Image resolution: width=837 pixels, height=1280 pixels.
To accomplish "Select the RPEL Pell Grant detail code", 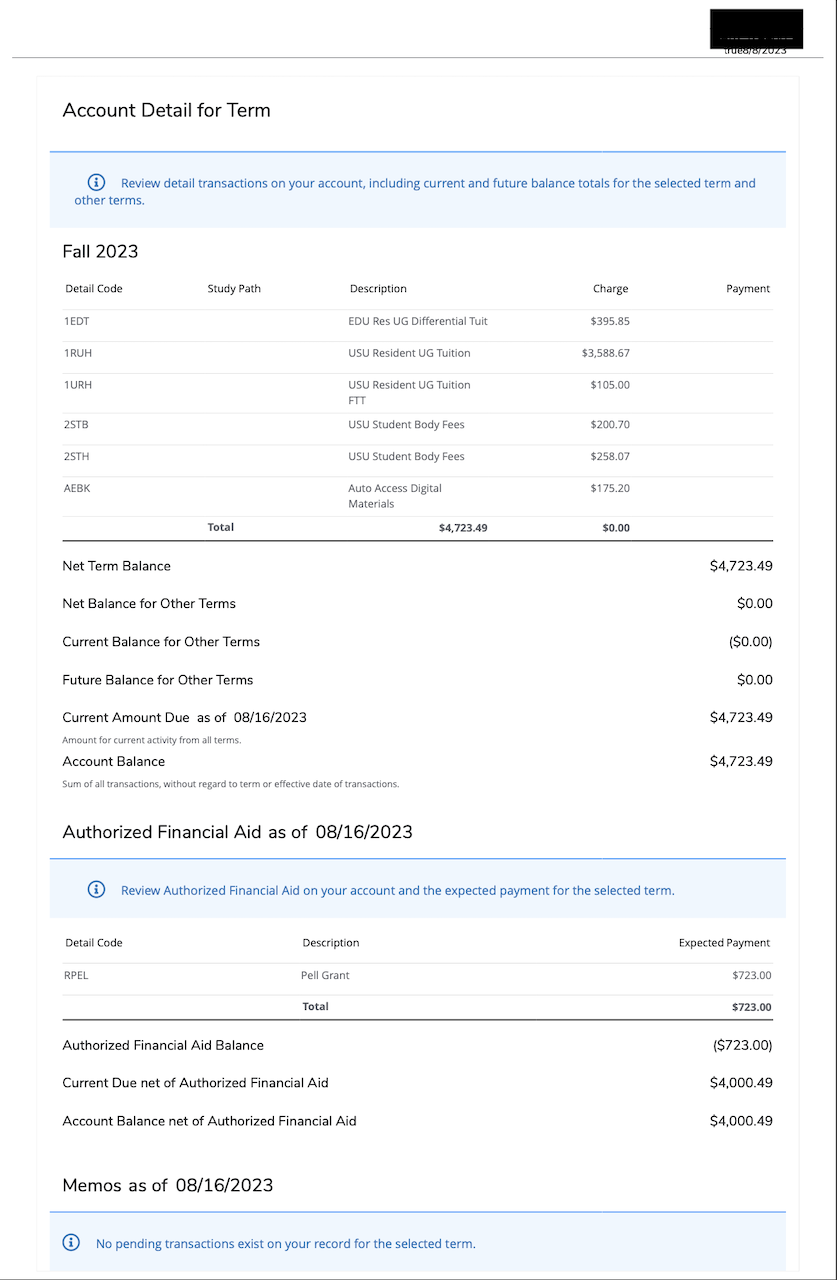I will point(76,975).
